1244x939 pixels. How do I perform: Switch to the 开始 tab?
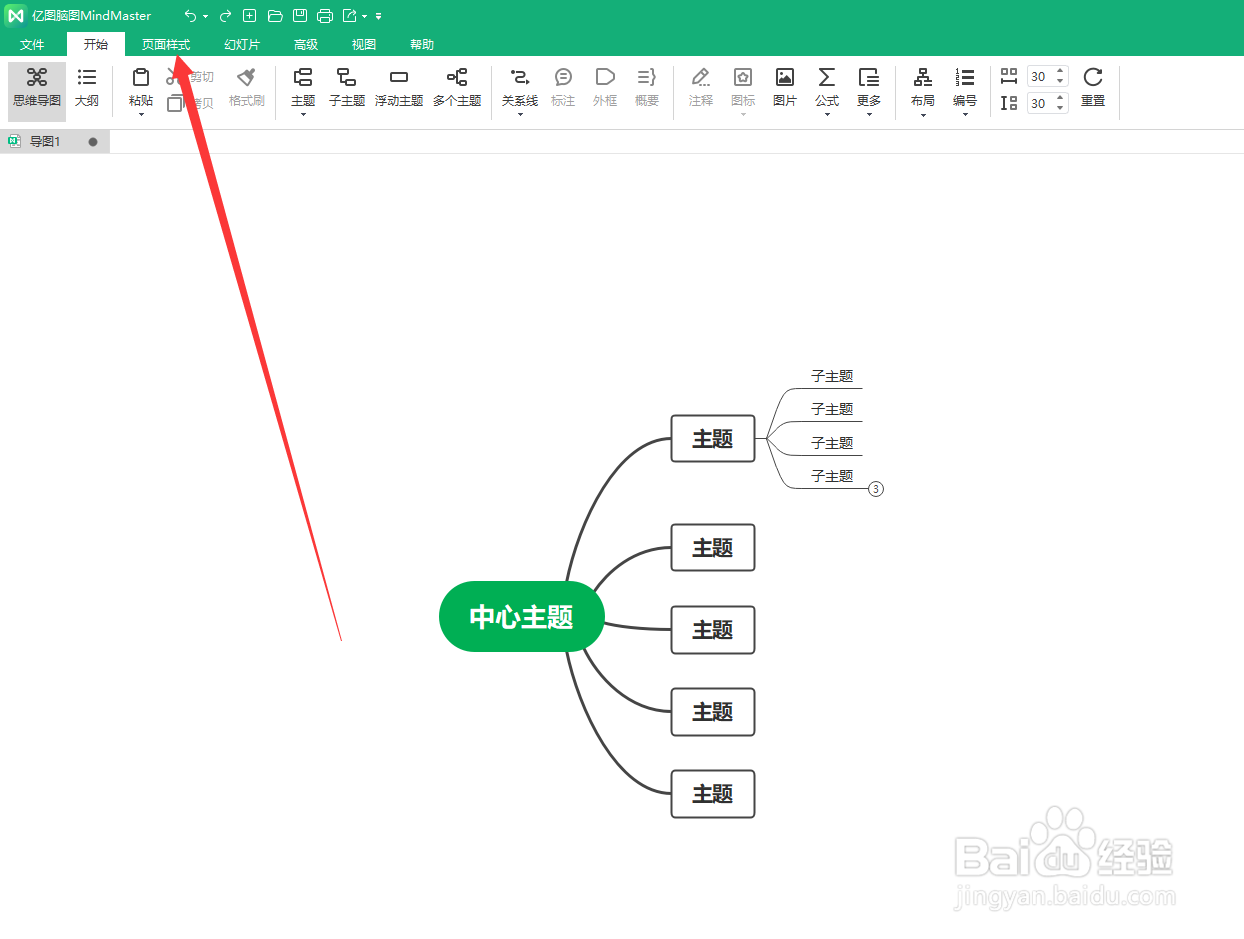[96, 45]
